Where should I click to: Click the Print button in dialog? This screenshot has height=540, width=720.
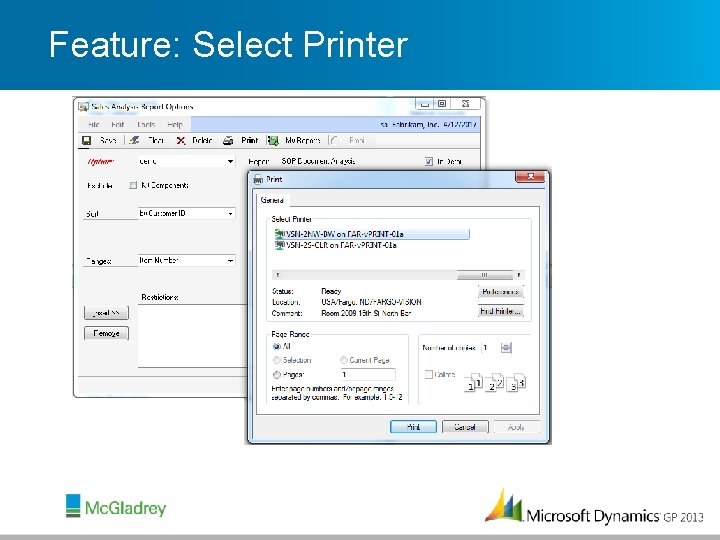click(x=413, y=427)
